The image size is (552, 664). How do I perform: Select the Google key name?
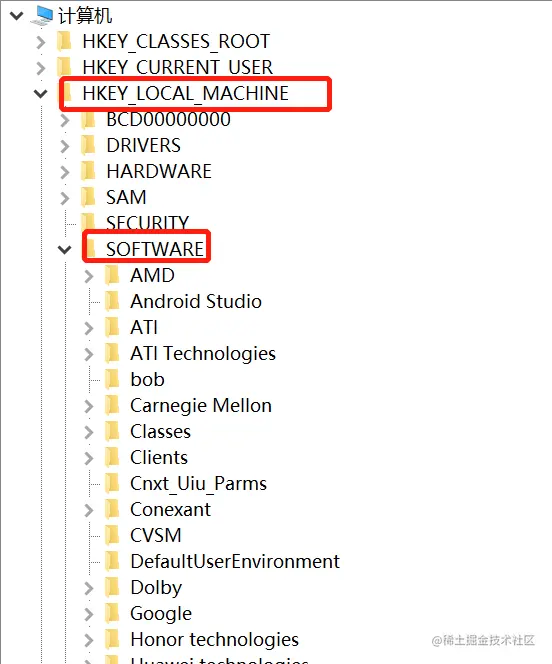(x=161, y=614)
